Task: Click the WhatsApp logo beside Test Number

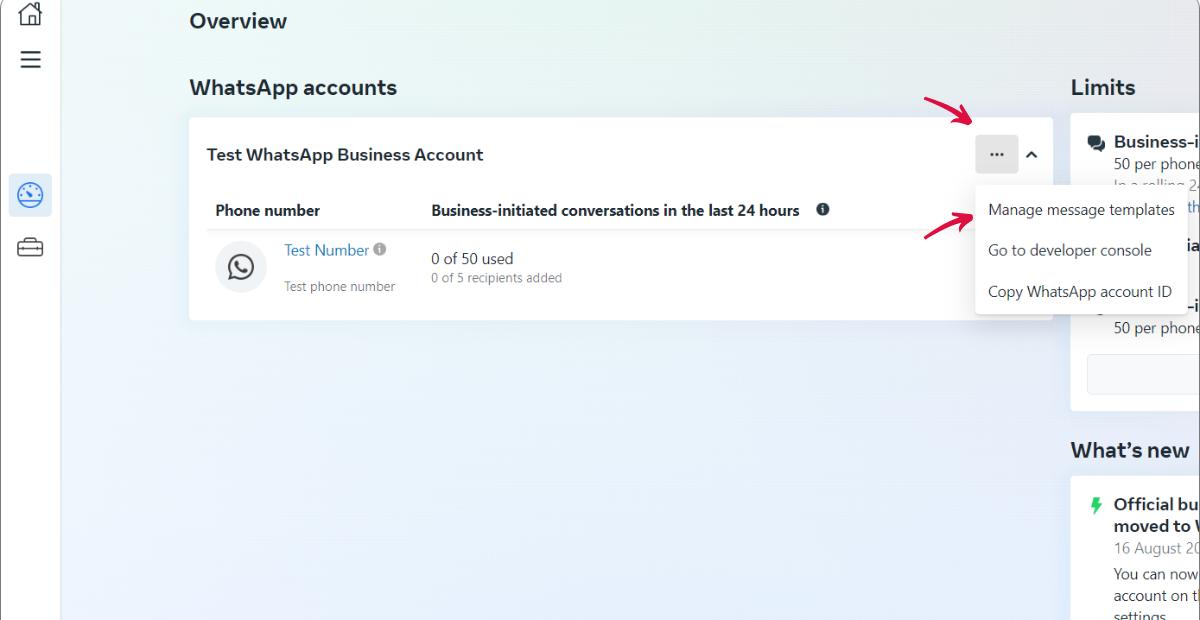Action: pos(241,267)
